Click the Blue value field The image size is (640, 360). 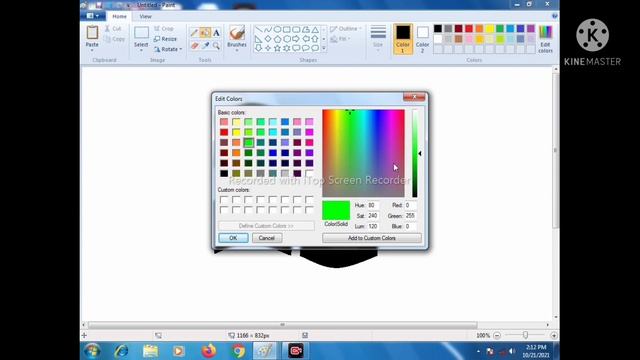pos(410,226)
